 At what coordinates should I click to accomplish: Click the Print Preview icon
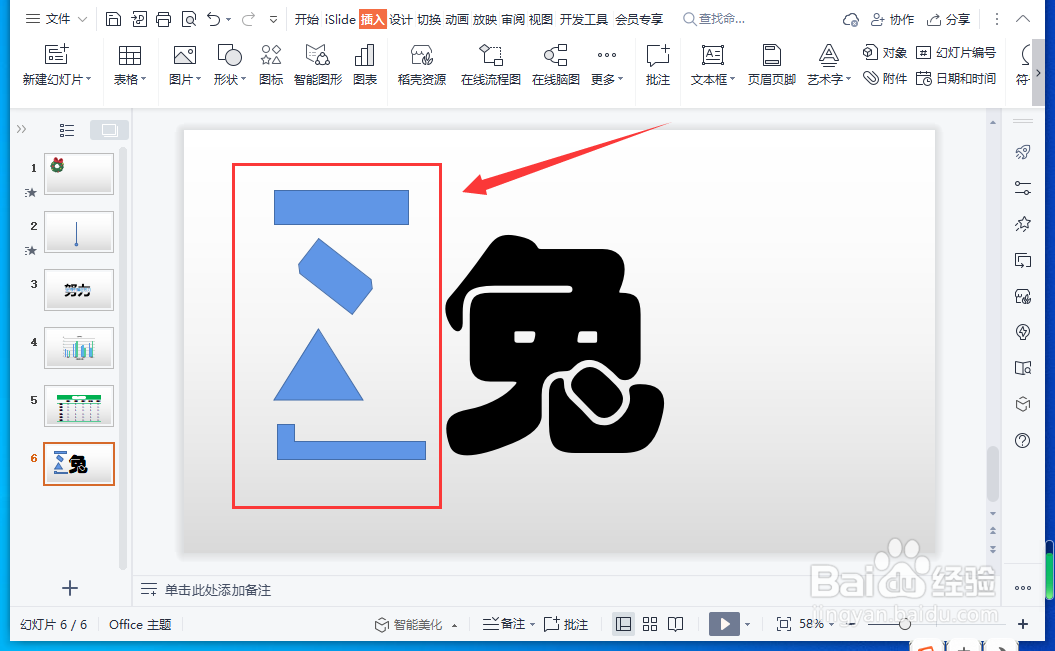point(189,19)
